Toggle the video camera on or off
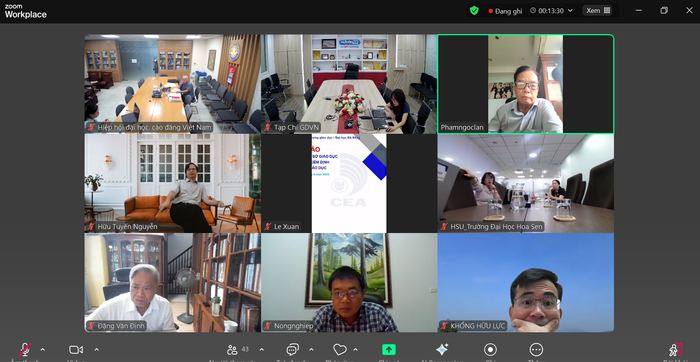Viewport: 700px width, 362px height. (76, 350)
